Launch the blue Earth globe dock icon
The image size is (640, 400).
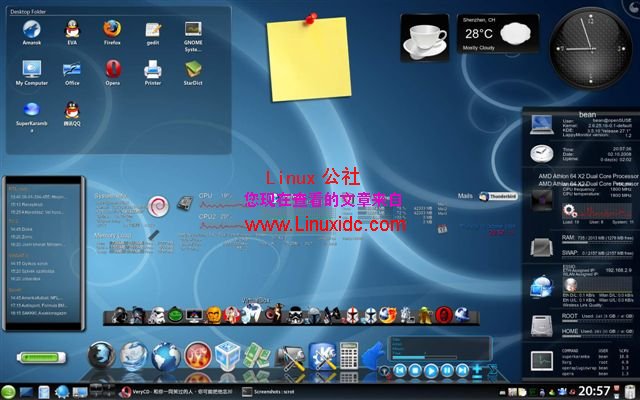pyautogui.click(x=166, y=356)
